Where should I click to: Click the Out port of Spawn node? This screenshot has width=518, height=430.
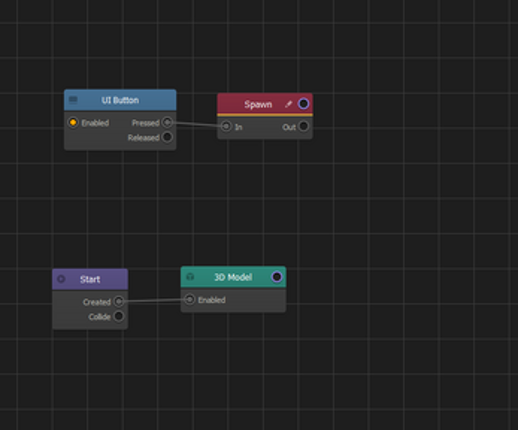pos(303,126)
